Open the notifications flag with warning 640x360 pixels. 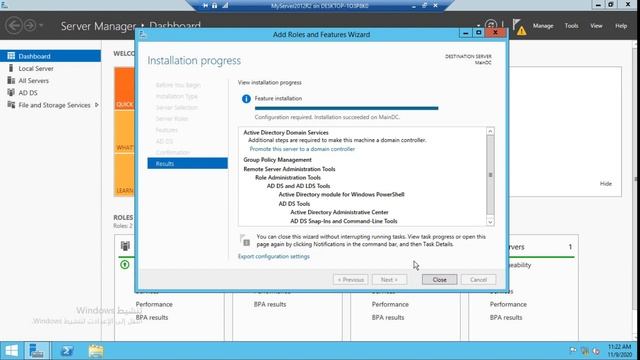[519, 27]
